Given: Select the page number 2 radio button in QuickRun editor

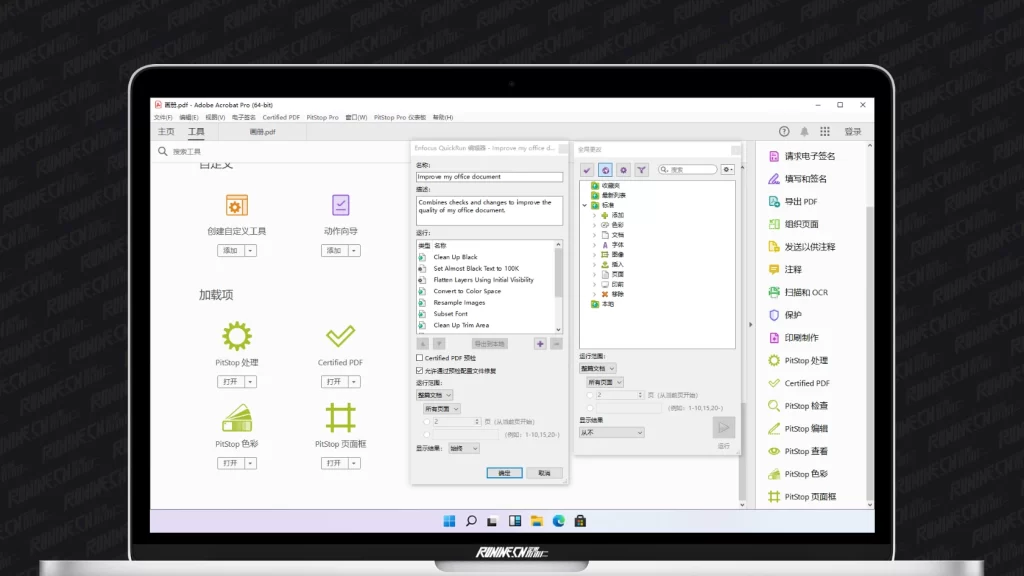Looking at the screenshot, I should coord(427,422).
